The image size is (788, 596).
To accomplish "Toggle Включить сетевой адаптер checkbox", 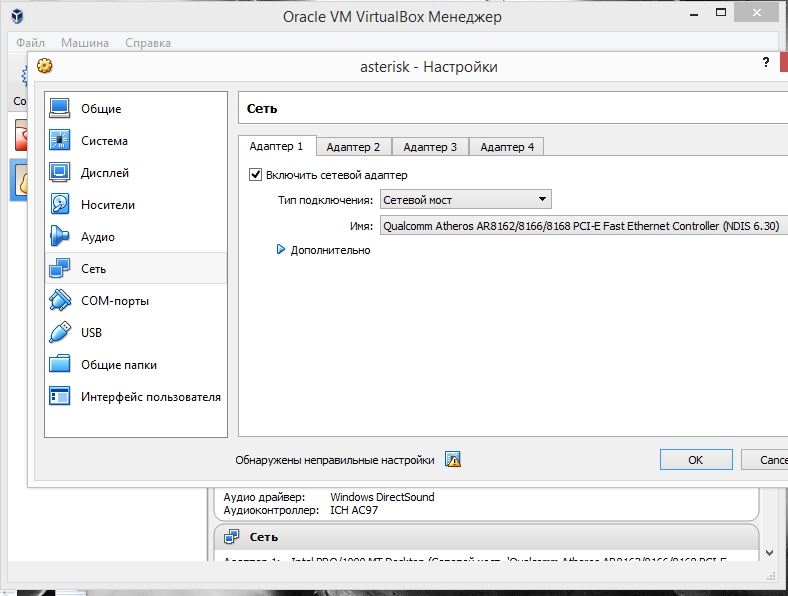I will pyautogui.click(x=255, y=174).
